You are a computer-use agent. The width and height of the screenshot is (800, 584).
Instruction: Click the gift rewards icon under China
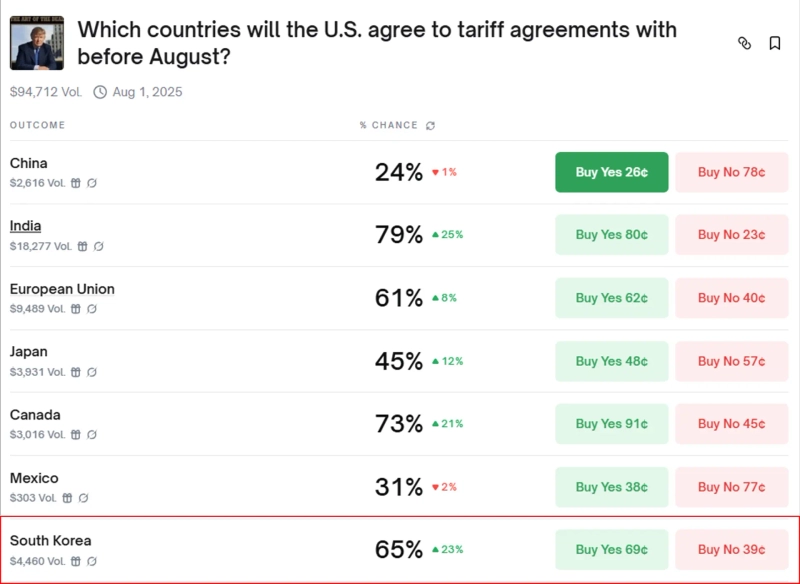[x=76, y=183]
